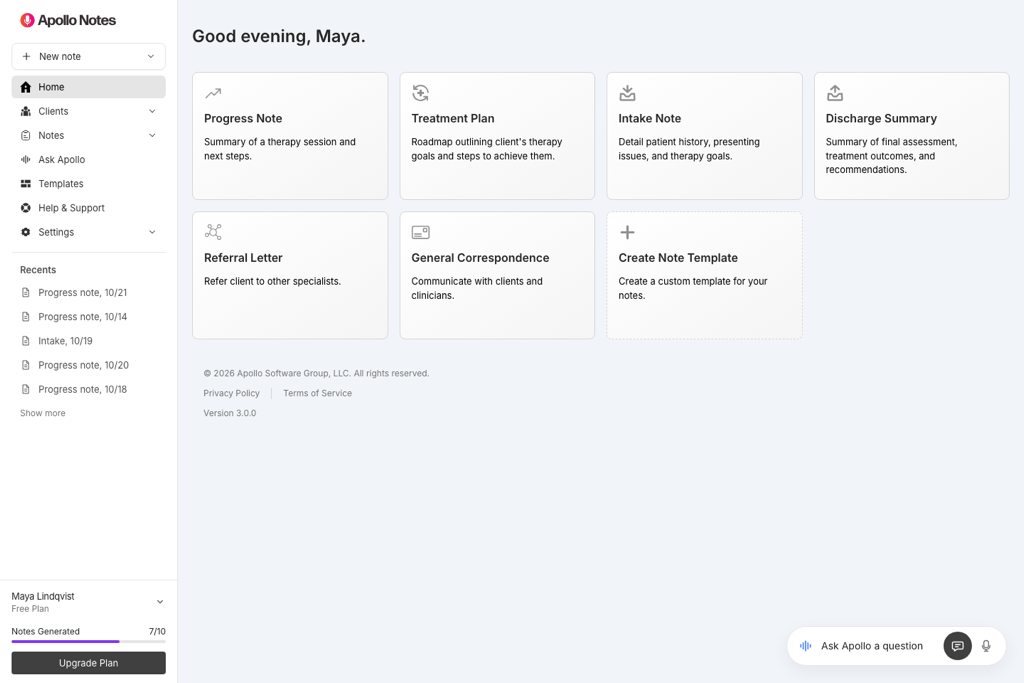
Task: Open Clients in the sidebar
Action: coord(88,111)
